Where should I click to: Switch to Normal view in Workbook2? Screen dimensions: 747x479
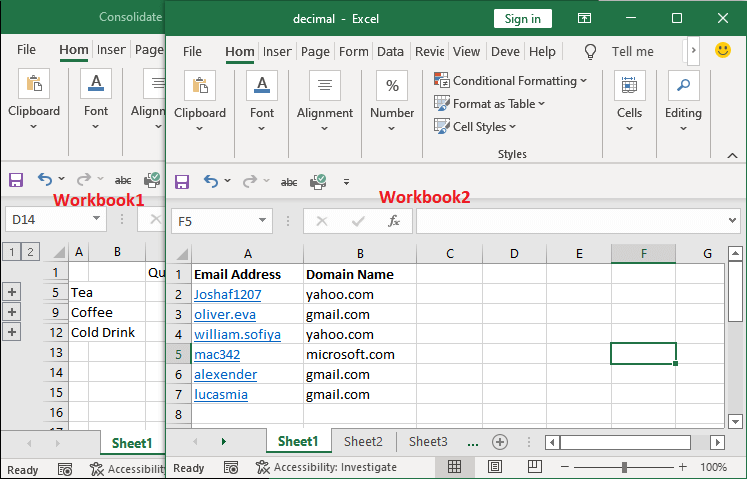tap(454, 467)
